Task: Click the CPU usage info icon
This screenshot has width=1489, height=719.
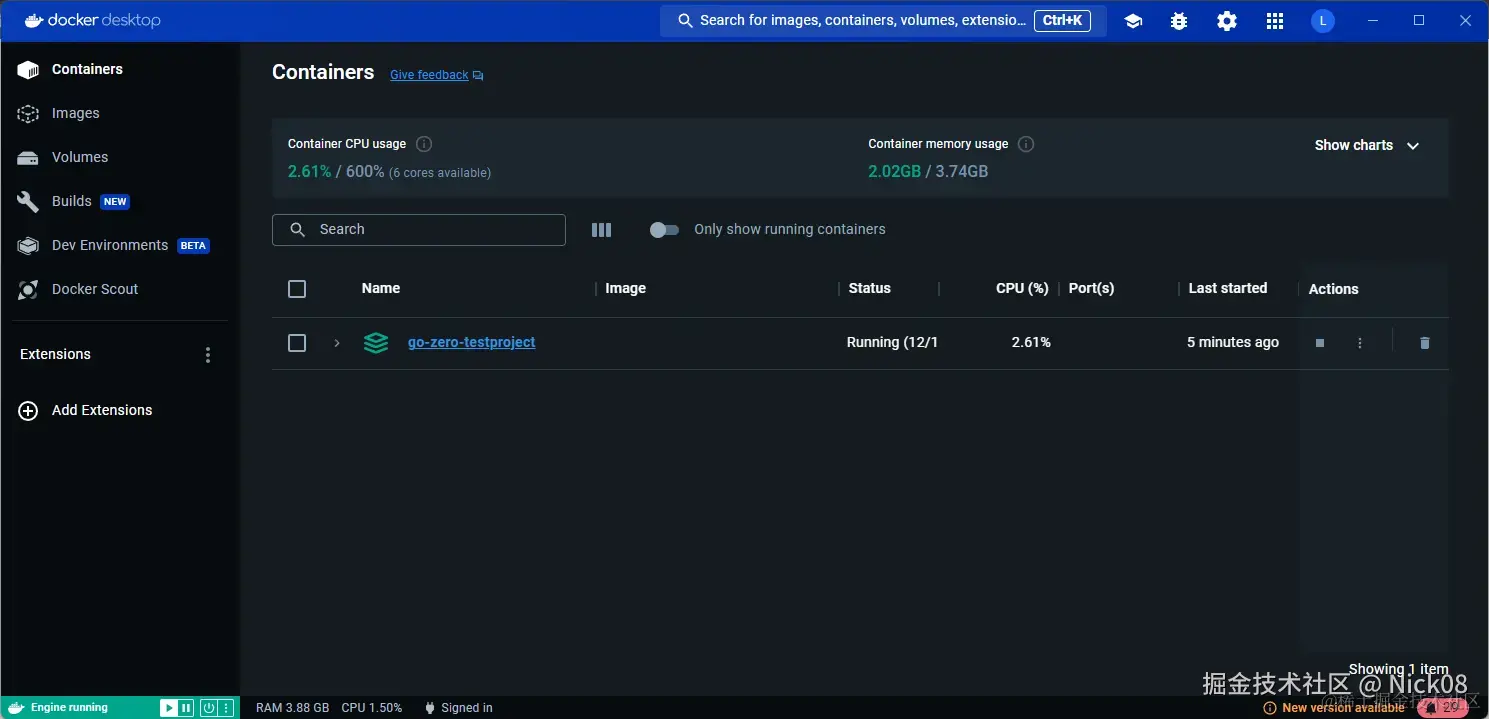Action: (424, 144)
